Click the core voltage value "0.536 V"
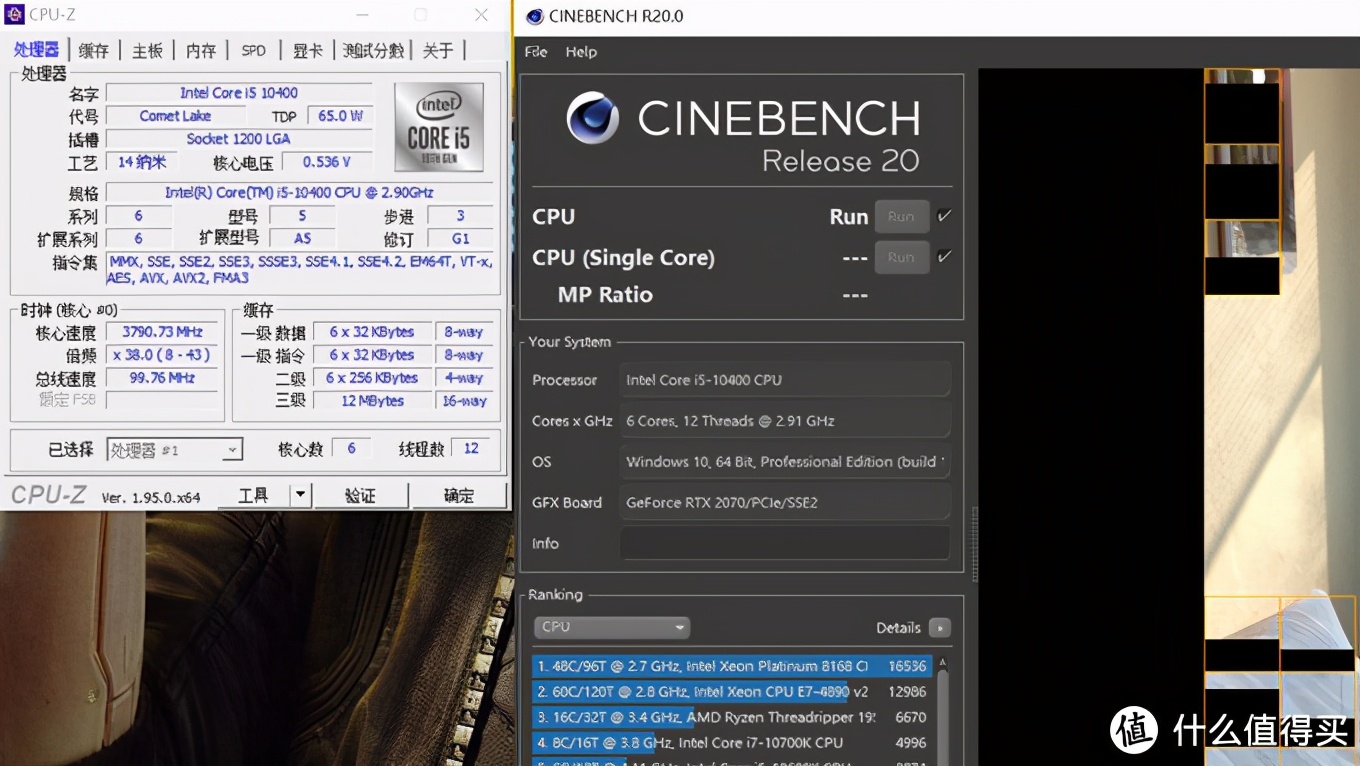Viewport: 1360px width, 766px height. [327, 162]
